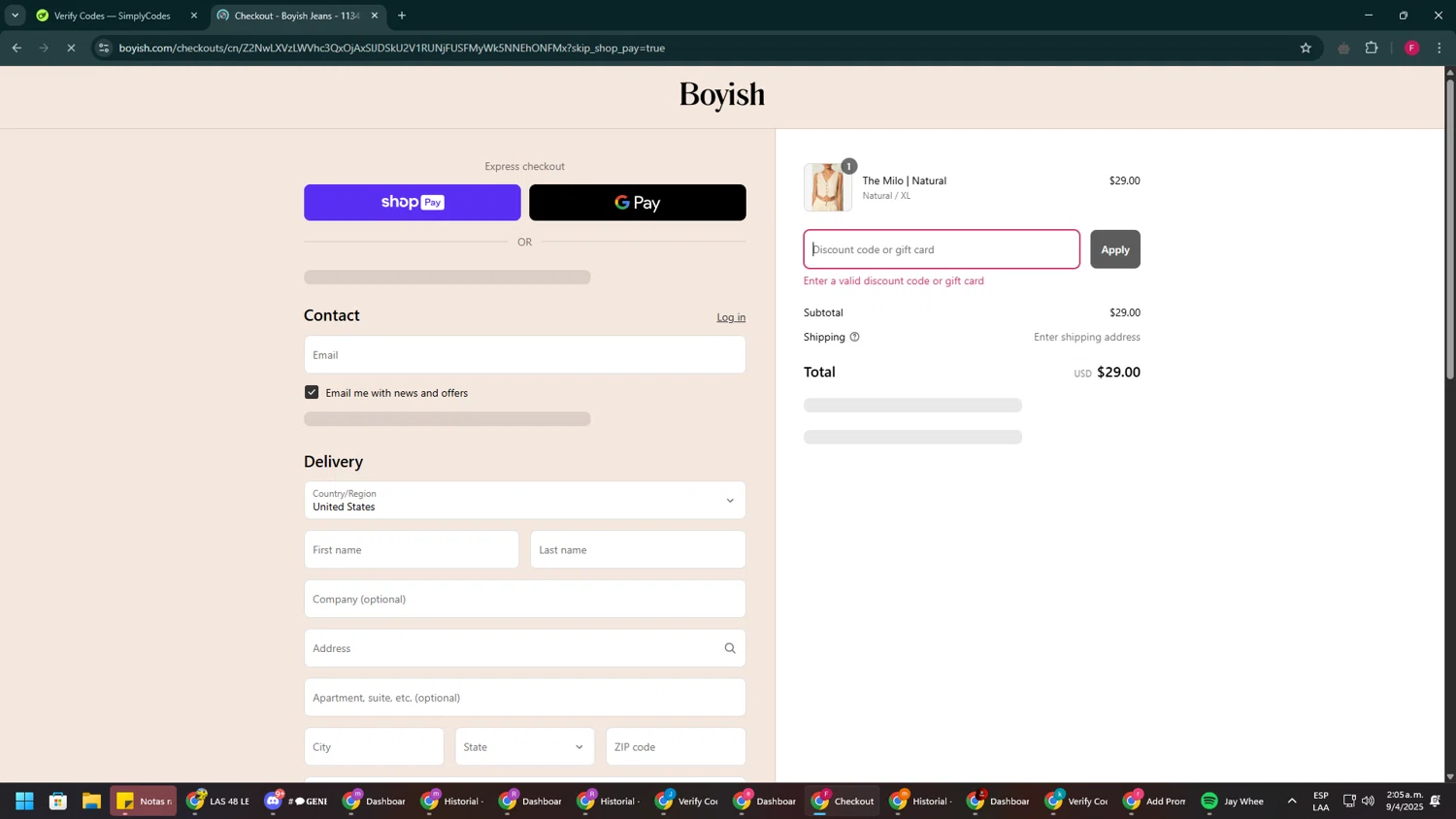Open Microsoft Store from the taskbar
1456x819 pixels.
pos(58,802)
